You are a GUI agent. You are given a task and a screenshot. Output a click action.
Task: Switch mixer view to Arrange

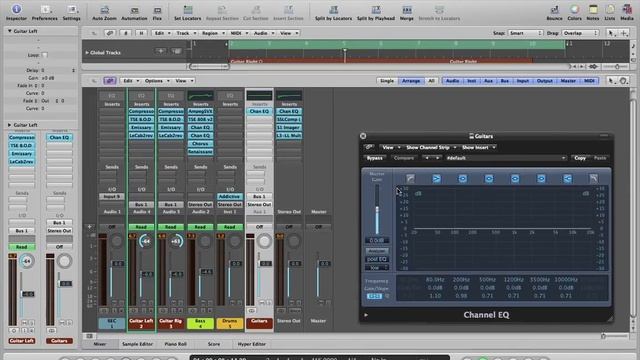pos(411,81)
